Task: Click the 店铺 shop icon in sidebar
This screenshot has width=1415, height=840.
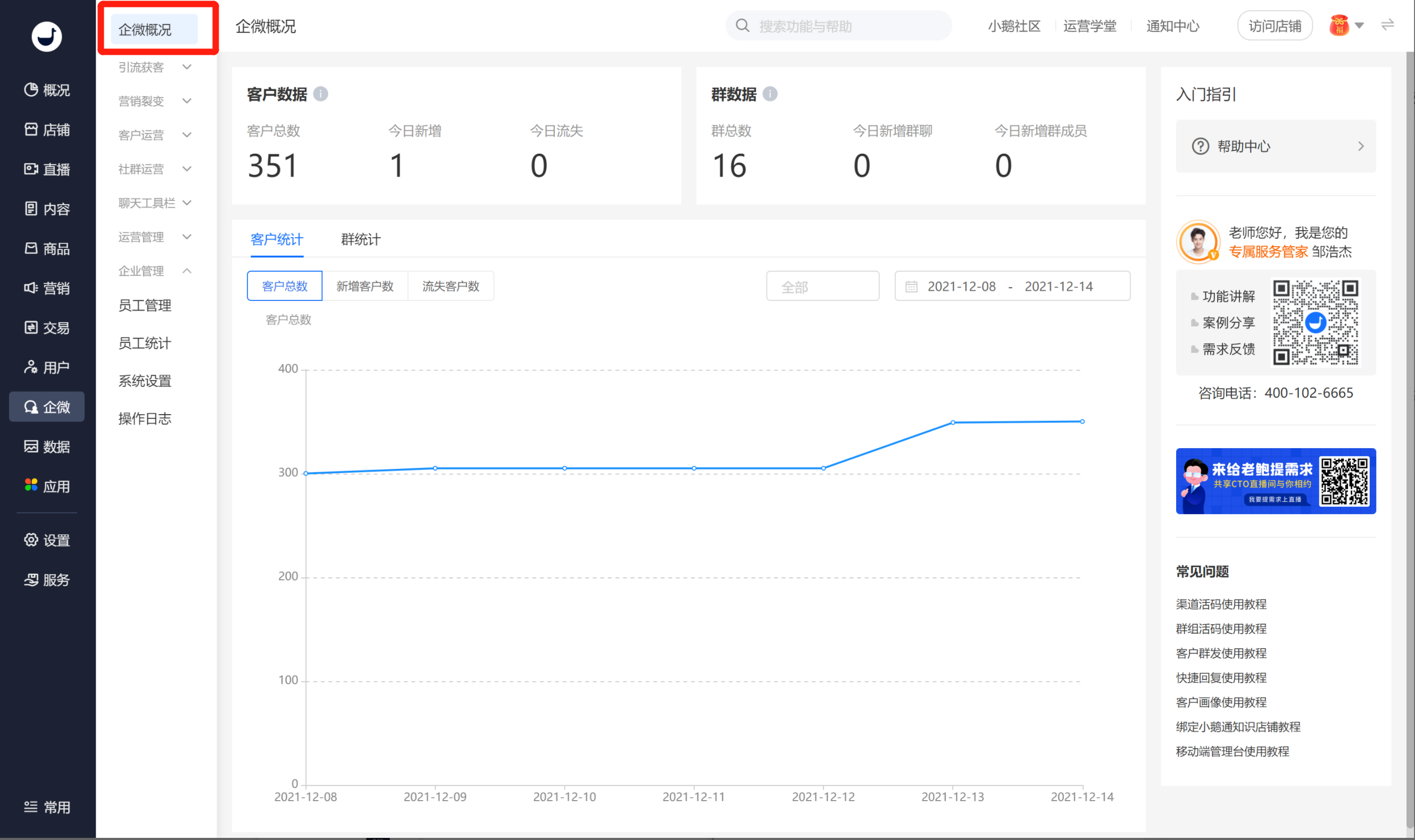Action: [31, 129]
